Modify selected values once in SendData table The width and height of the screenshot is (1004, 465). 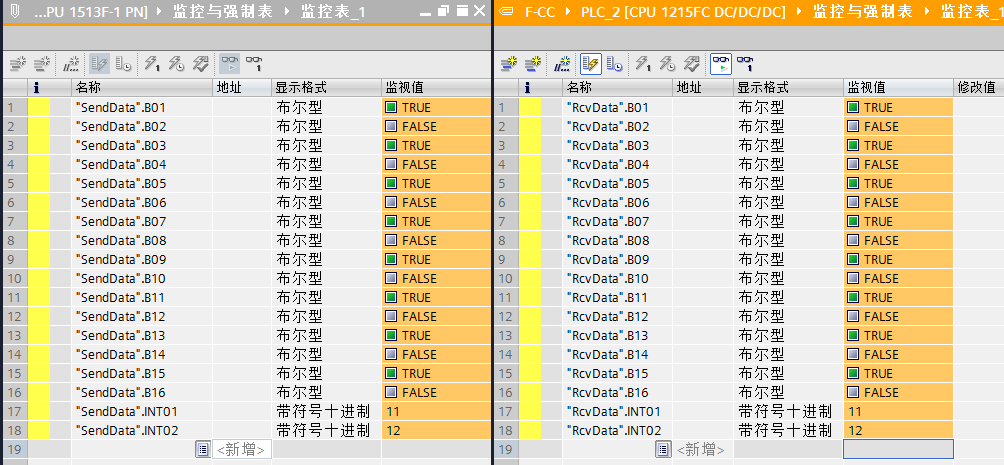152,64
